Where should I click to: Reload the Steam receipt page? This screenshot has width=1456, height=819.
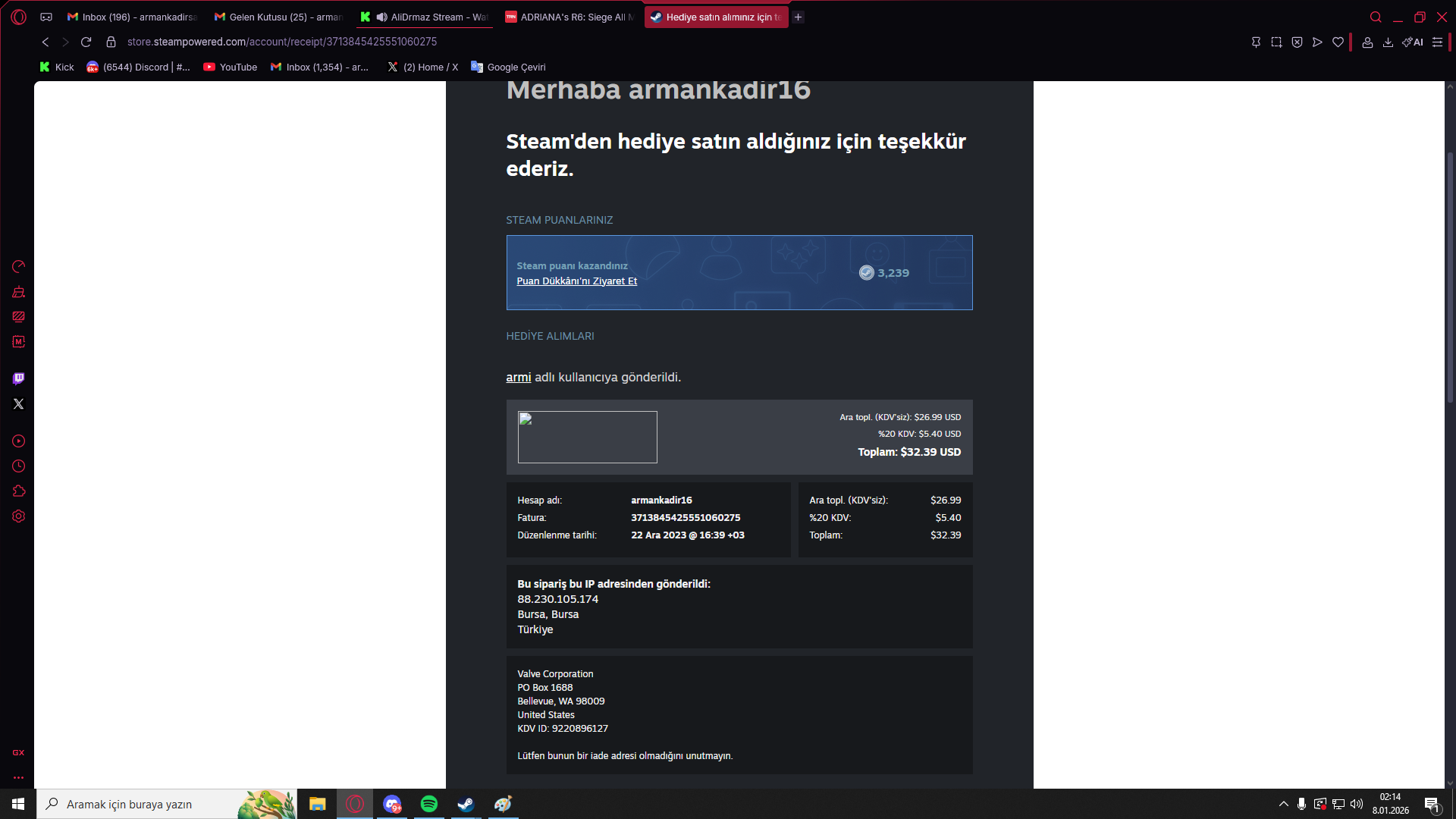click(x=86, y=42)
